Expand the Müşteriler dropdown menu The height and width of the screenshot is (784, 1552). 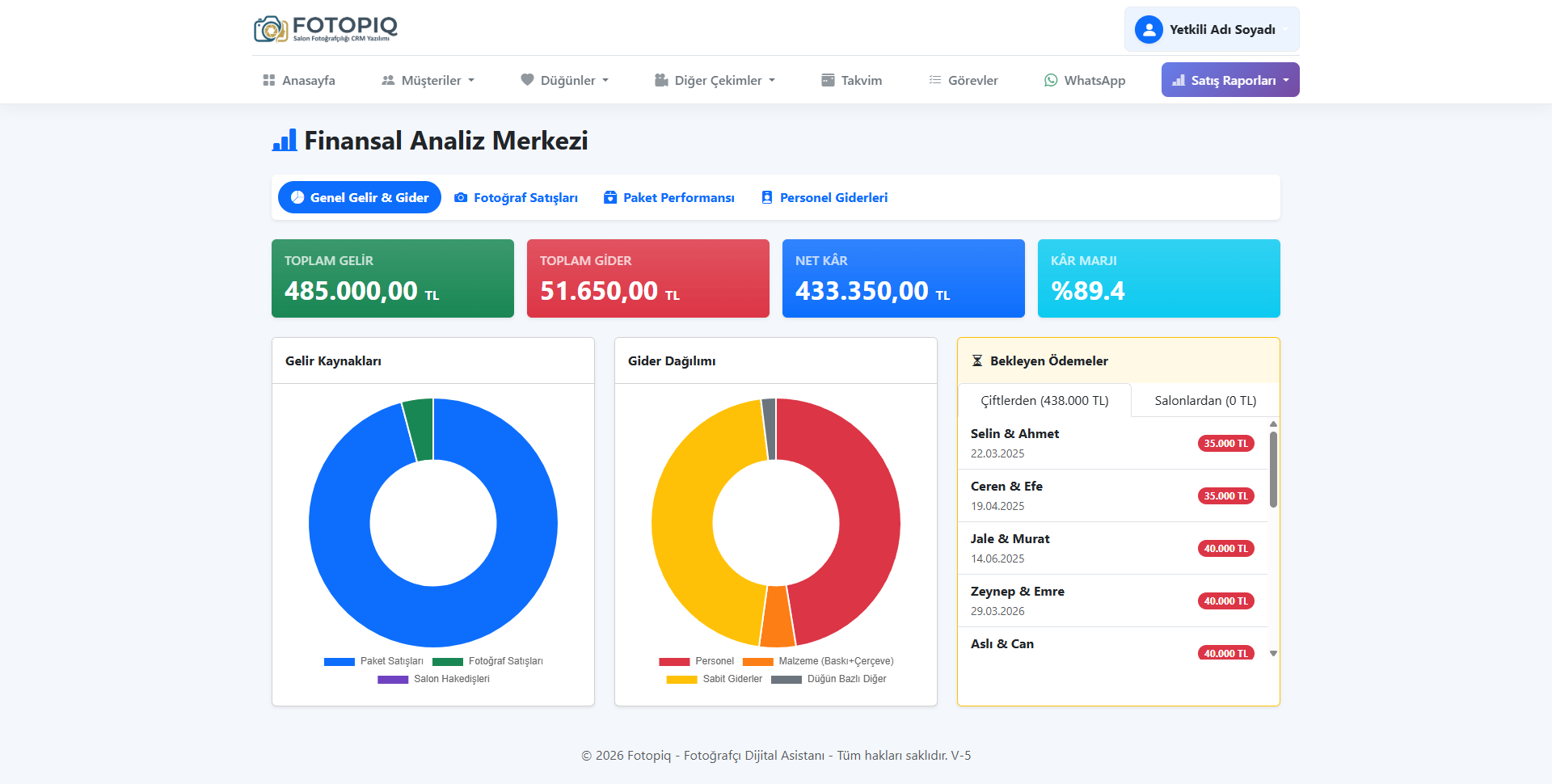[x=428, y=80]
